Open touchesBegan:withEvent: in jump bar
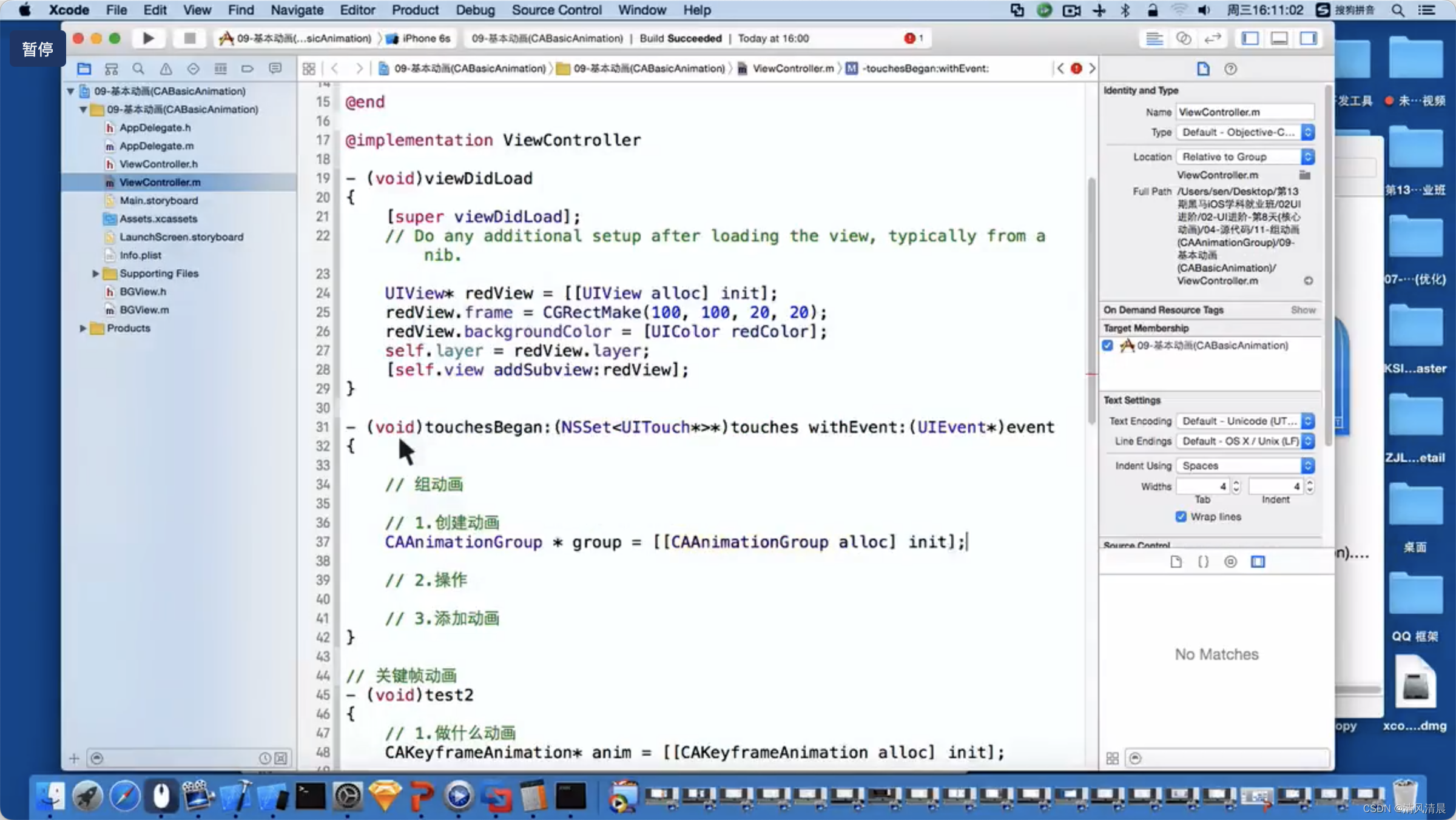Screen dimensions: 1456x820 918,69
